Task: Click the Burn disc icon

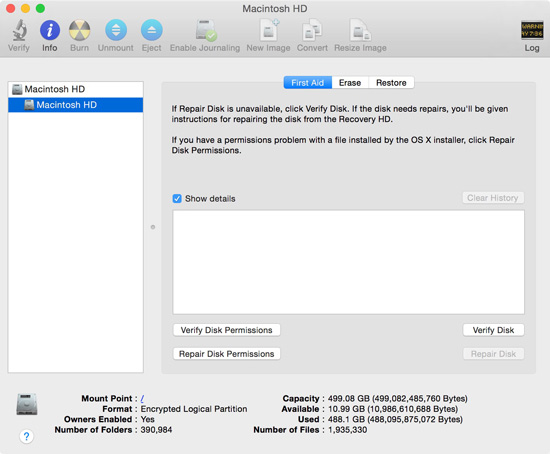Action: pos(80,30)
